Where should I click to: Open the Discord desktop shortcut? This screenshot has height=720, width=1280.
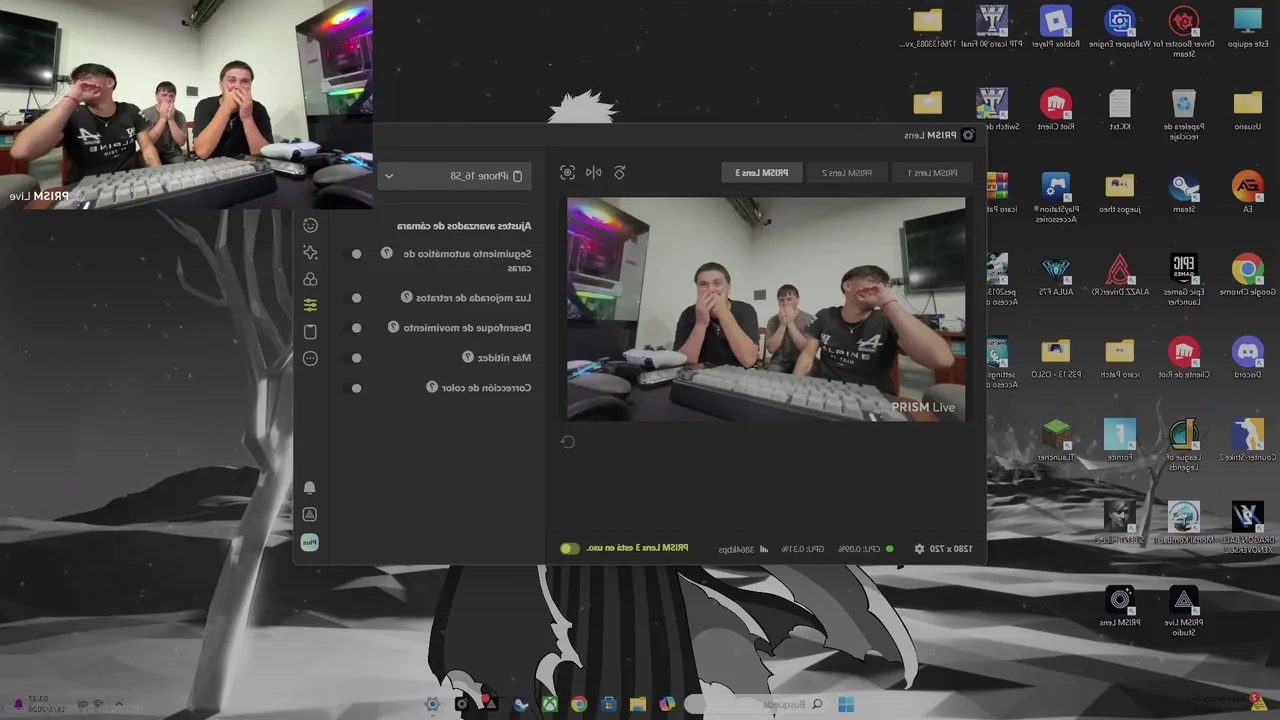coord(1247,357)
